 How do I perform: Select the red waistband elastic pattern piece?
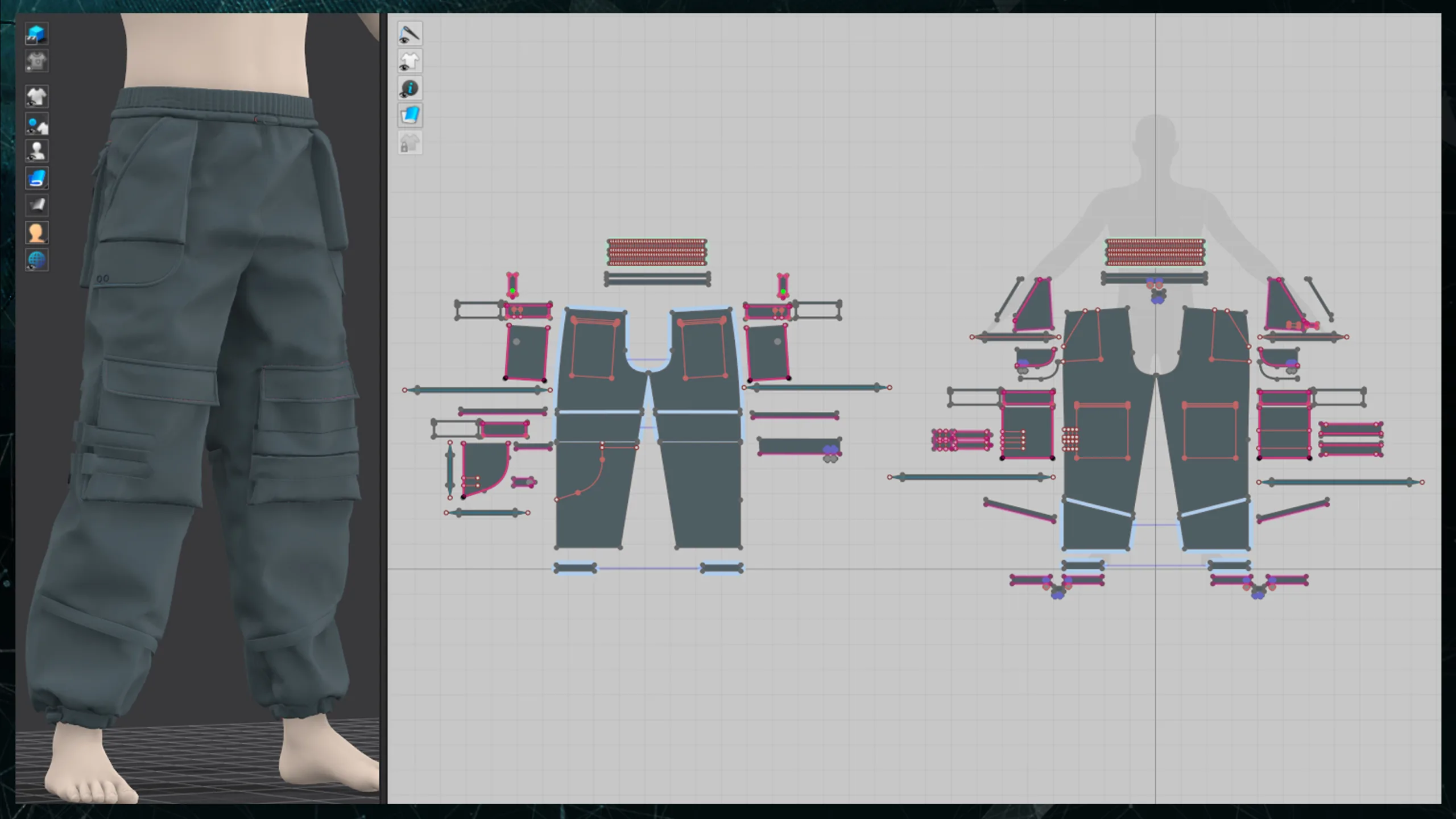[656, 252]
